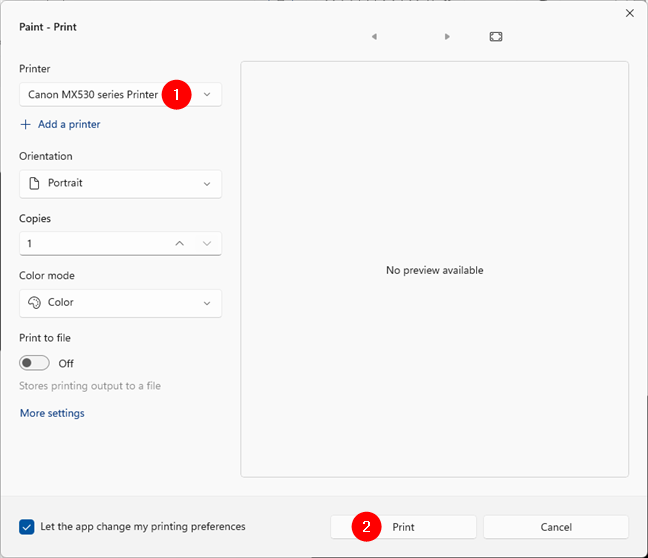This screenshot has width=648, height=558.
Task: Click the plus icon beside Add a printer
Action: (26, 124)
